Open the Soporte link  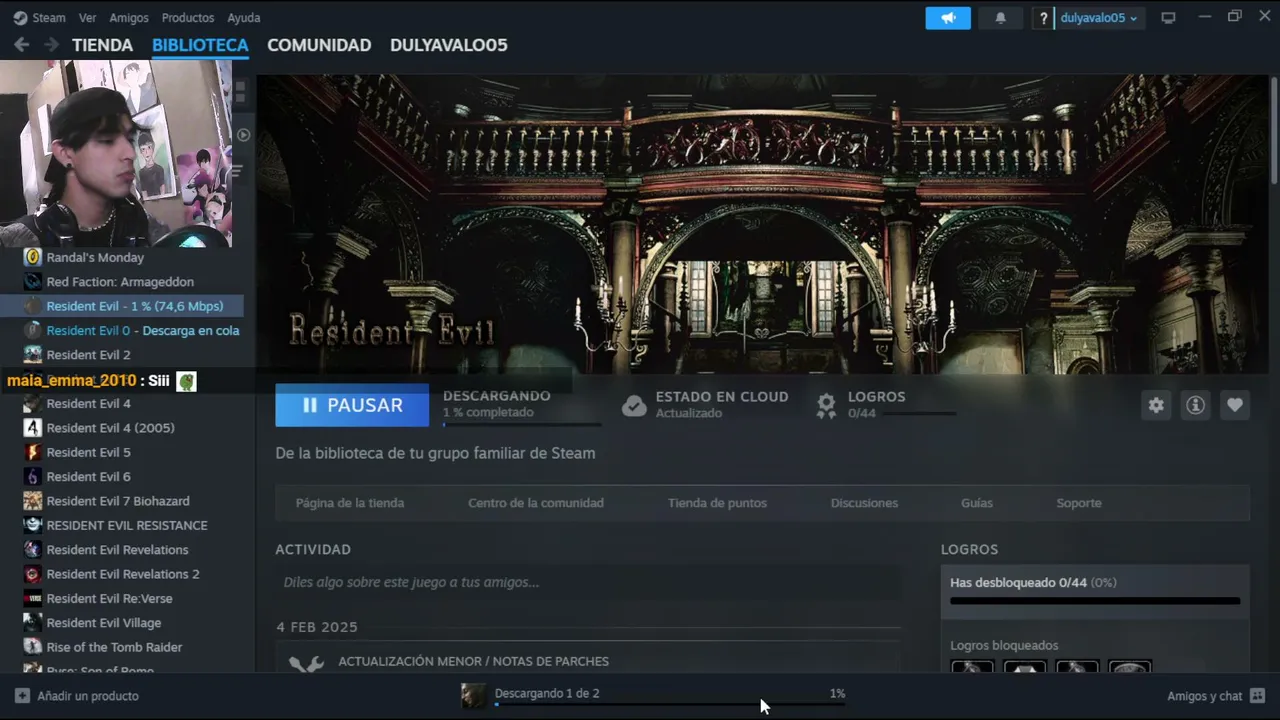tap(1079, 503)
